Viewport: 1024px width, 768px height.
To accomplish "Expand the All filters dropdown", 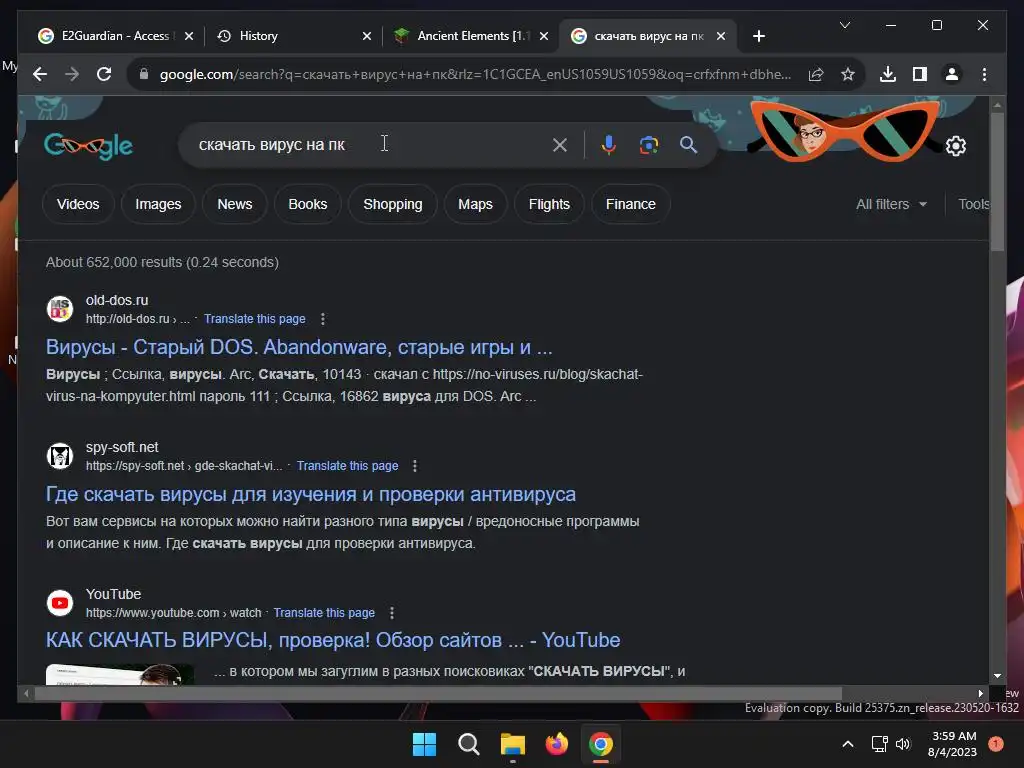I will 891,204.
